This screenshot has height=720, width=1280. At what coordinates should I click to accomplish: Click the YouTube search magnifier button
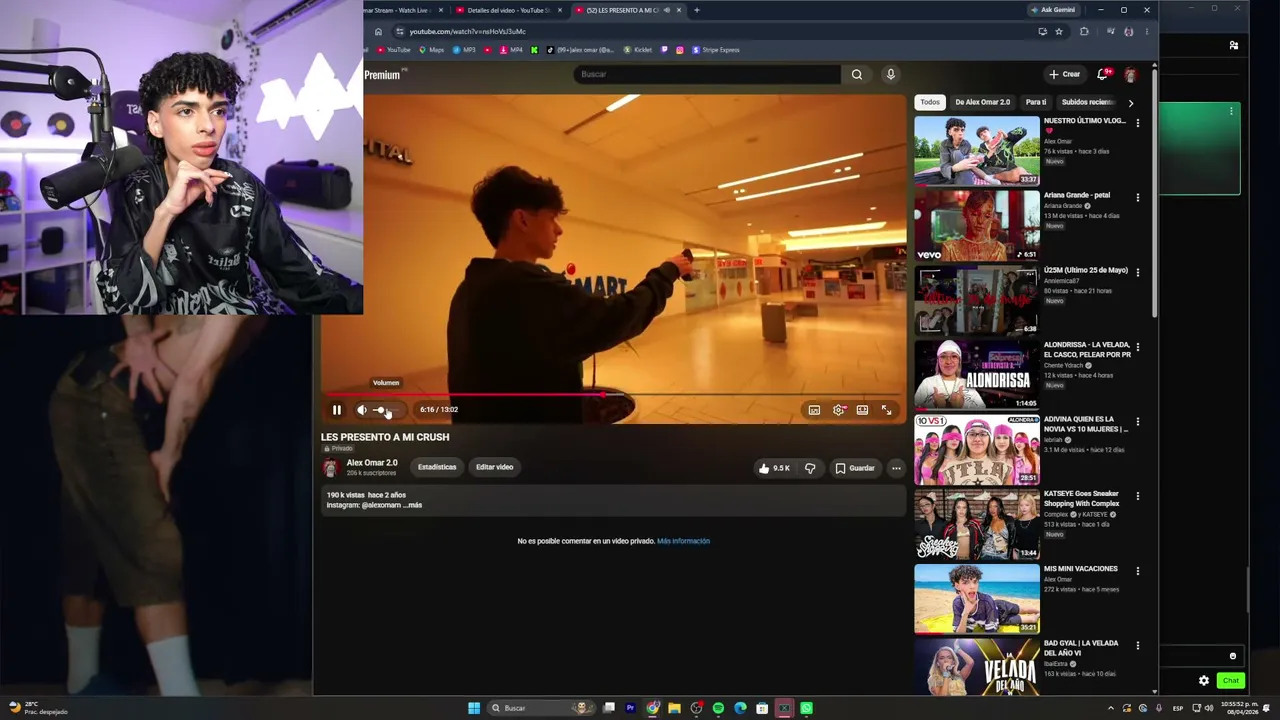(857, 74)
